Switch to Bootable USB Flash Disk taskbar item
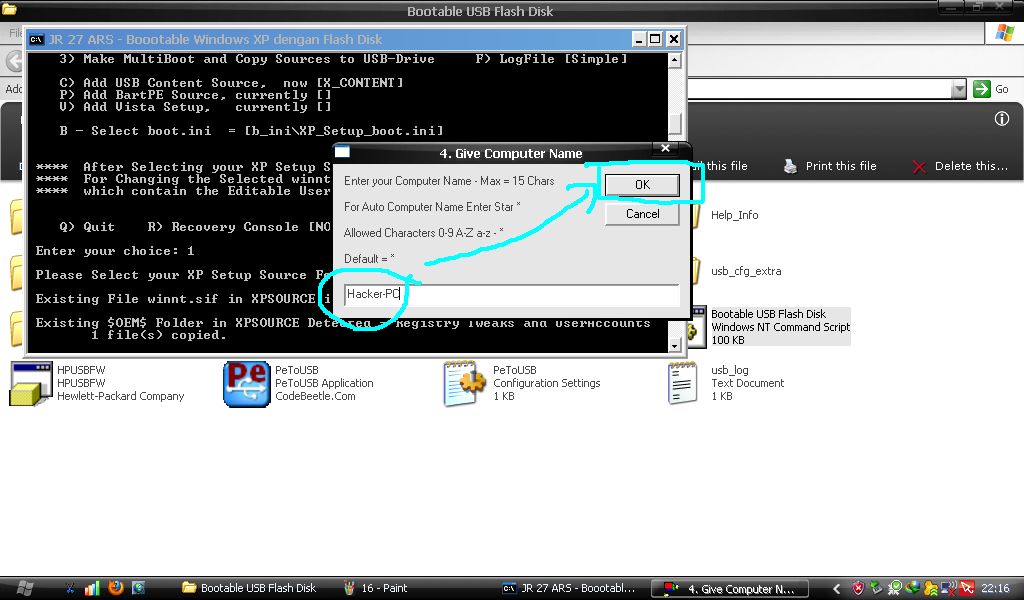 click(249, 588)
